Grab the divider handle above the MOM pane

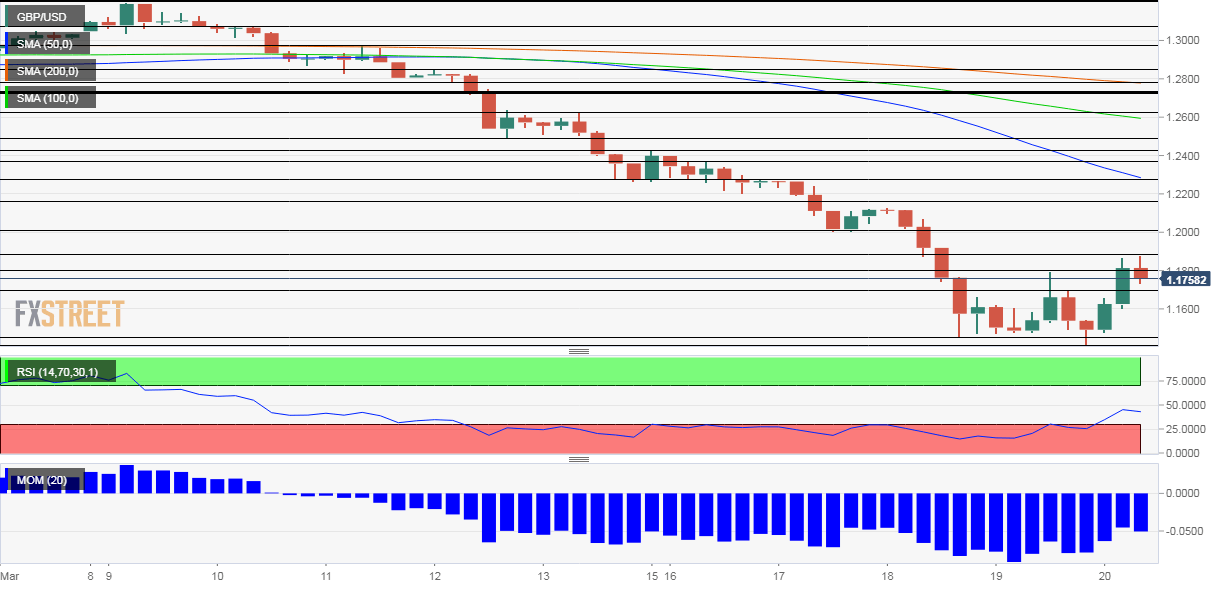point(579,459)
